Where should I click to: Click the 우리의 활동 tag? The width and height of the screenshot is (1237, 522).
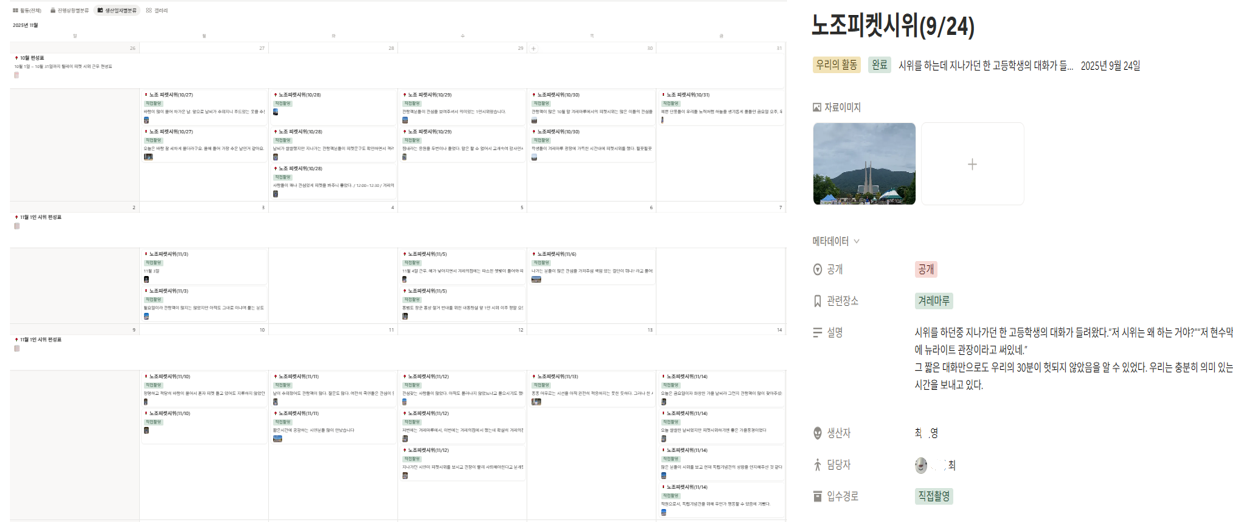837,65
